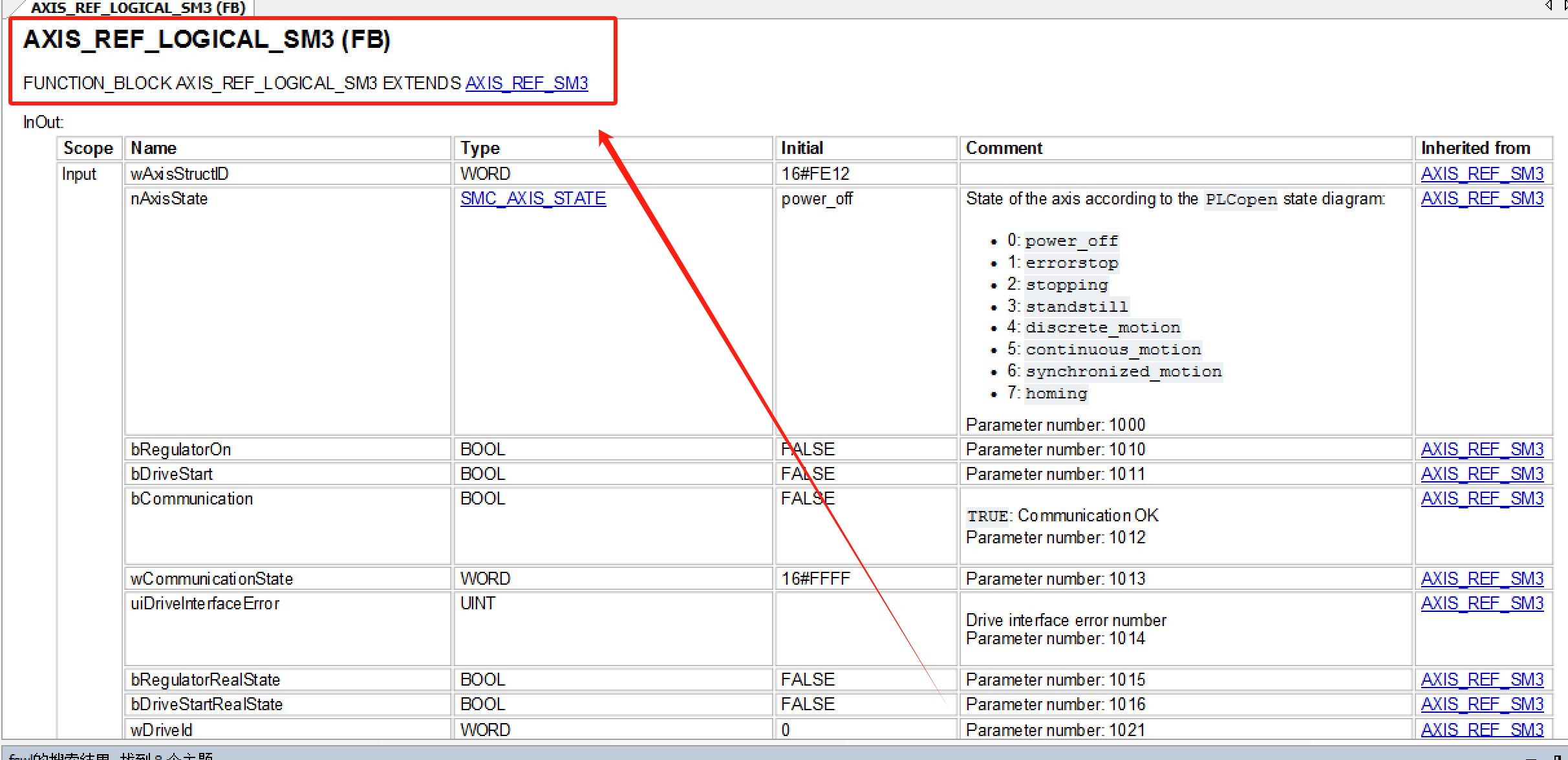Click the AXIS_REF_LOGICAL_SM3 (FB) heading

tap(207, 39)
